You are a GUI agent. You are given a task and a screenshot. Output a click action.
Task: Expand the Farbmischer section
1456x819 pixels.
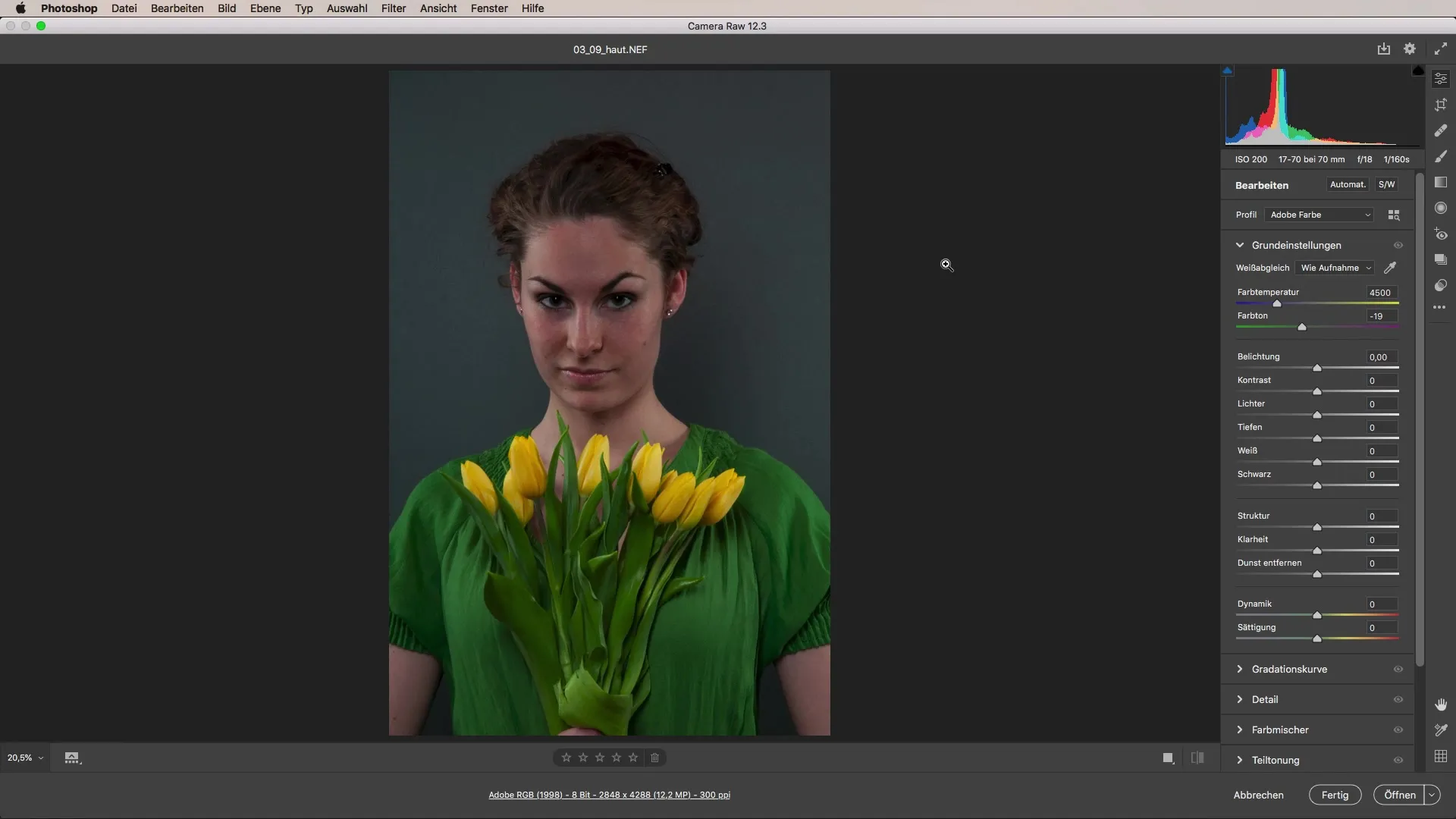click(1240, 730)
